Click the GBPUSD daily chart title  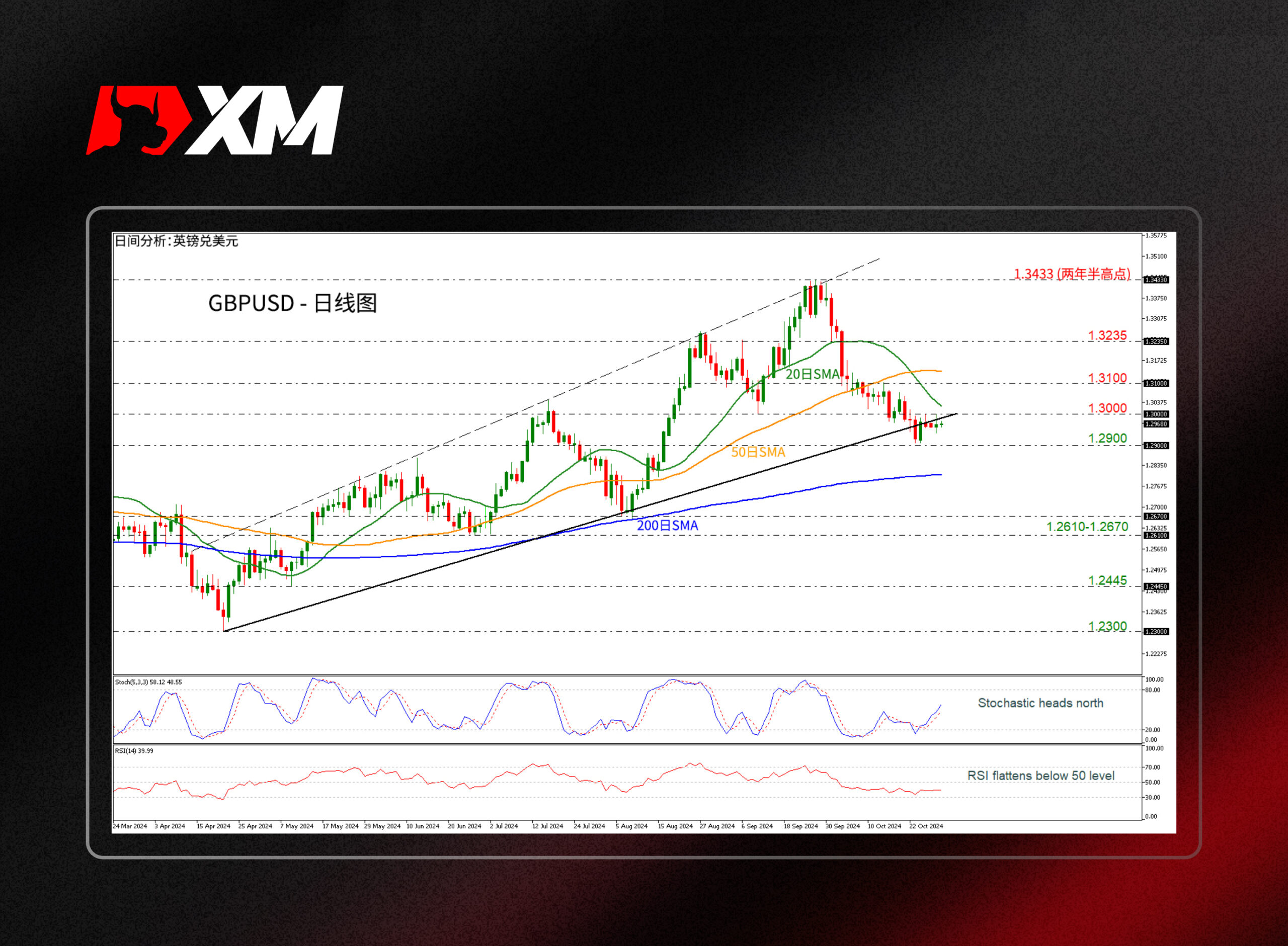[292, 303]
